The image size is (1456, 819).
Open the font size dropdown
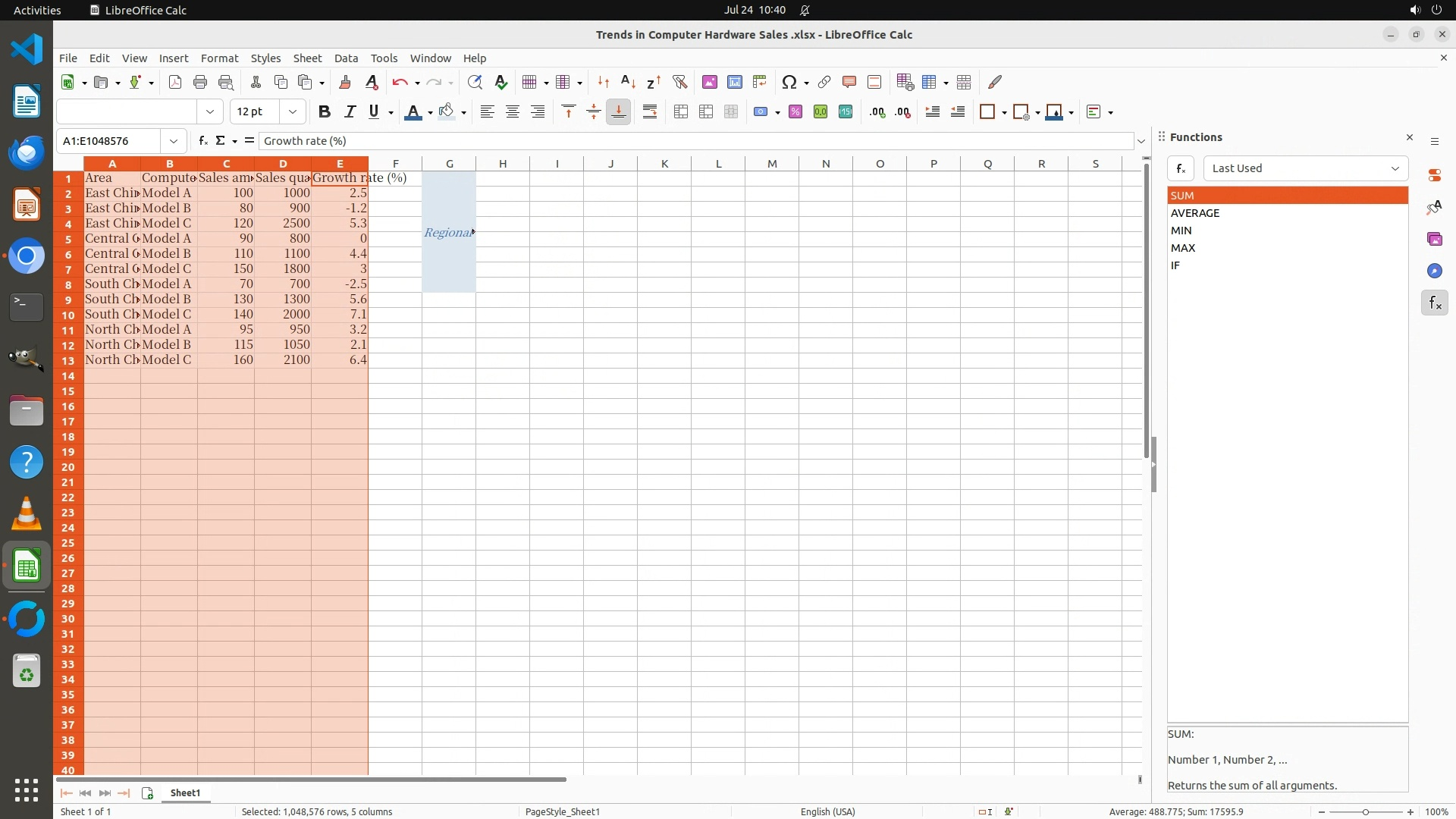pos(292,112)
